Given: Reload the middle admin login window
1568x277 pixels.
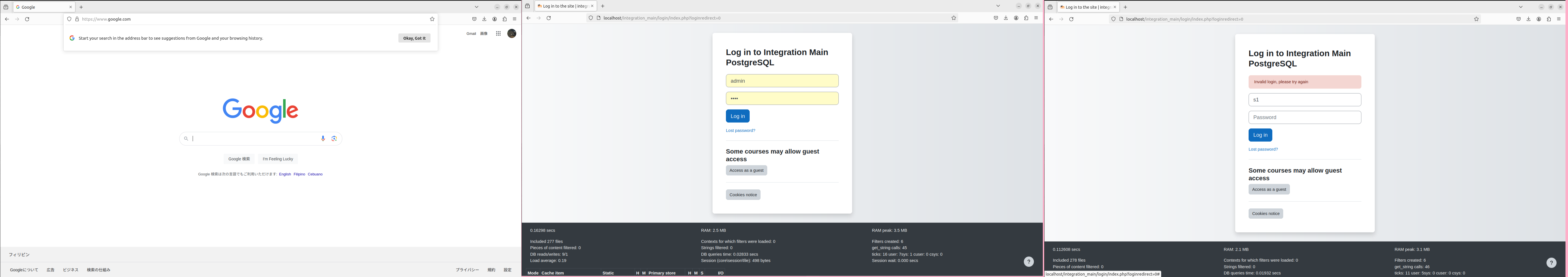Looking at the screenshot, I should pos(548,18).
